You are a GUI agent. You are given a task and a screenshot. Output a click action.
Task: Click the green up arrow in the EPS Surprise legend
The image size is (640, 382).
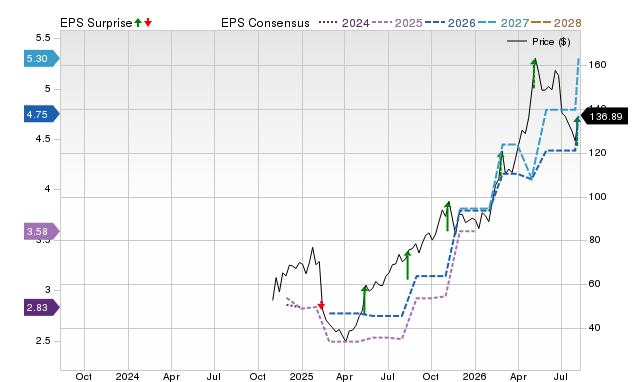[x=138, y=22]
